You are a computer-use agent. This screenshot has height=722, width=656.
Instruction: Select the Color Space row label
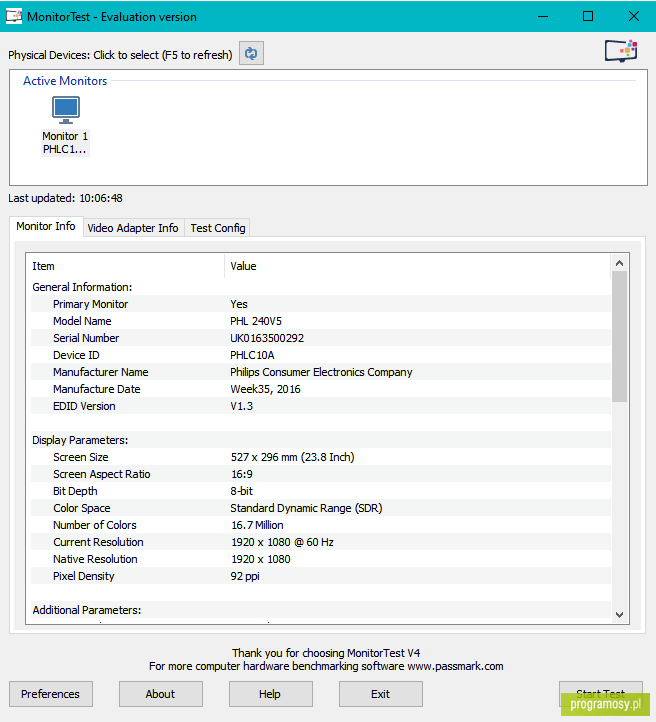click(x=81, y=508)
